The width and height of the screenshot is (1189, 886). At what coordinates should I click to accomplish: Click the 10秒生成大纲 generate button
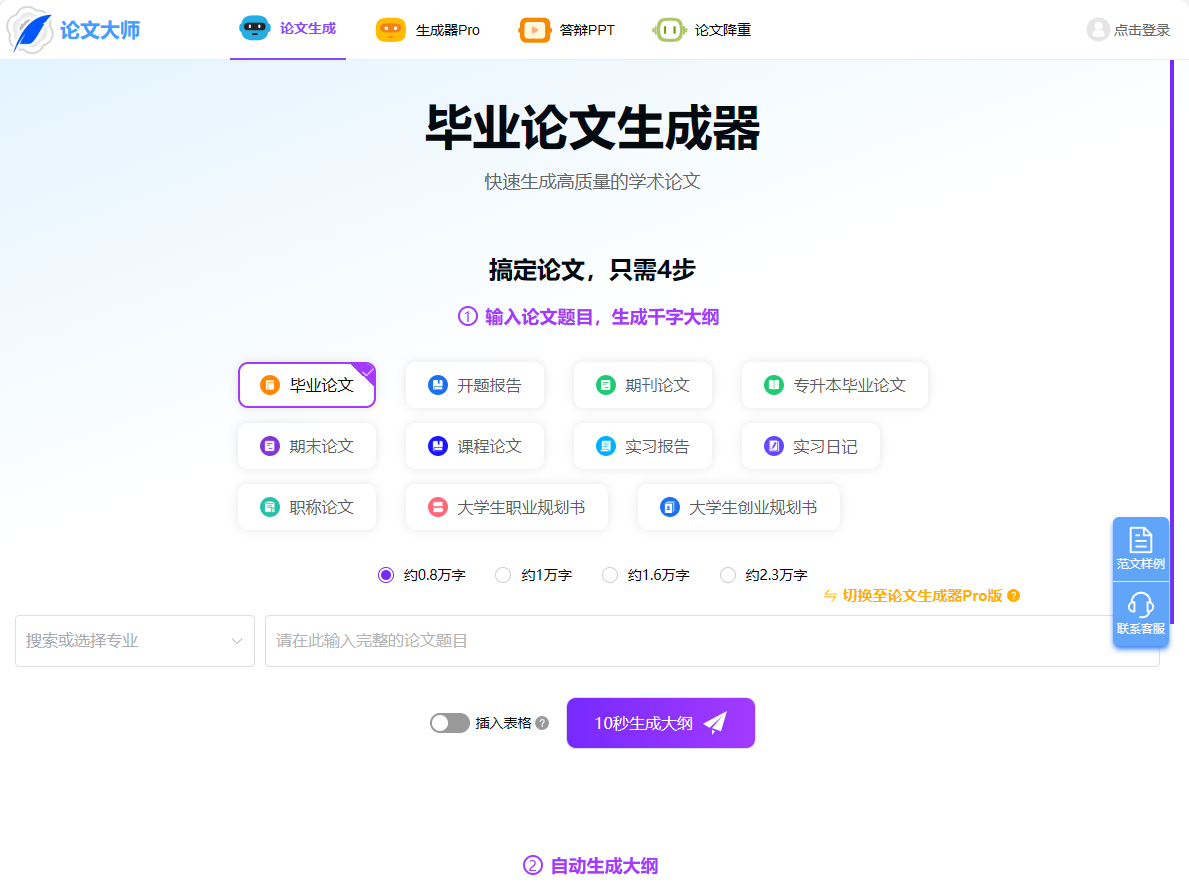tap(660, 722)
